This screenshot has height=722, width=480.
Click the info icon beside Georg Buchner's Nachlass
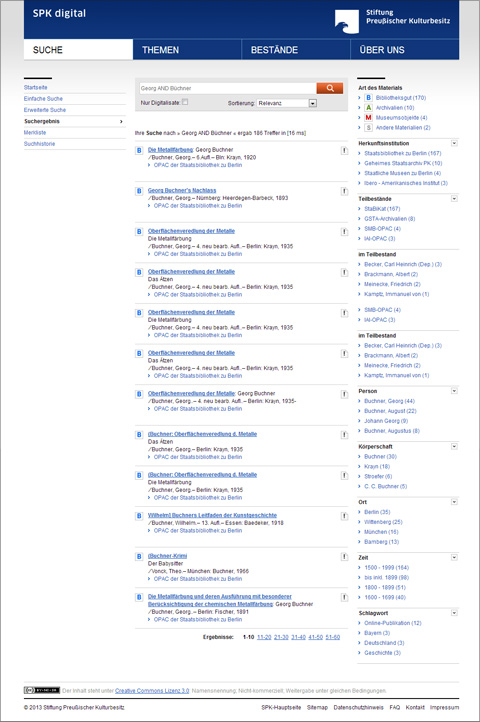pos(344,191)
